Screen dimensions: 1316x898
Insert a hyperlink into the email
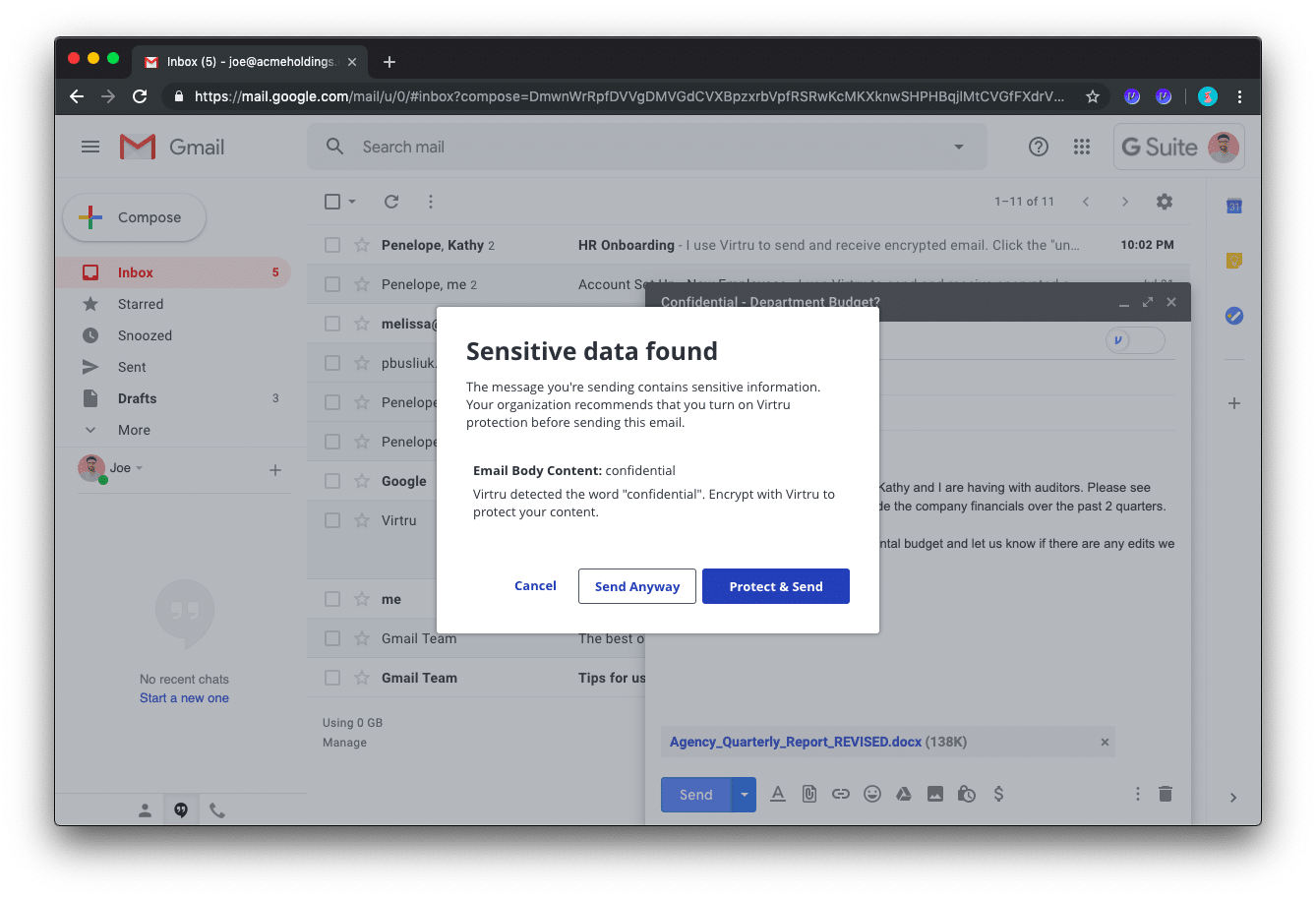pos(841,794)
